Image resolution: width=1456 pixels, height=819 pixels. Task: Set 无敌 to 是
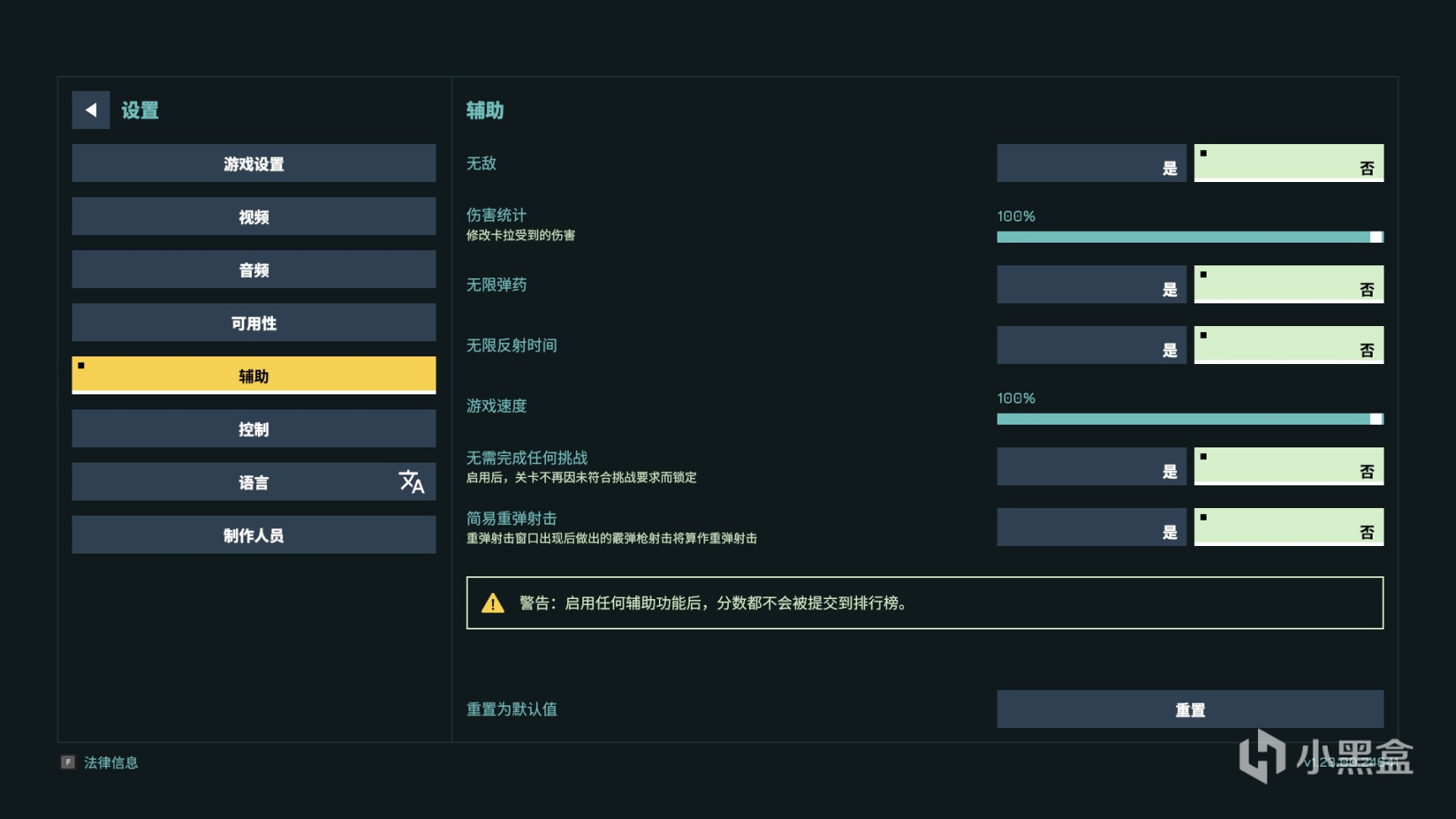point(1092,163)
